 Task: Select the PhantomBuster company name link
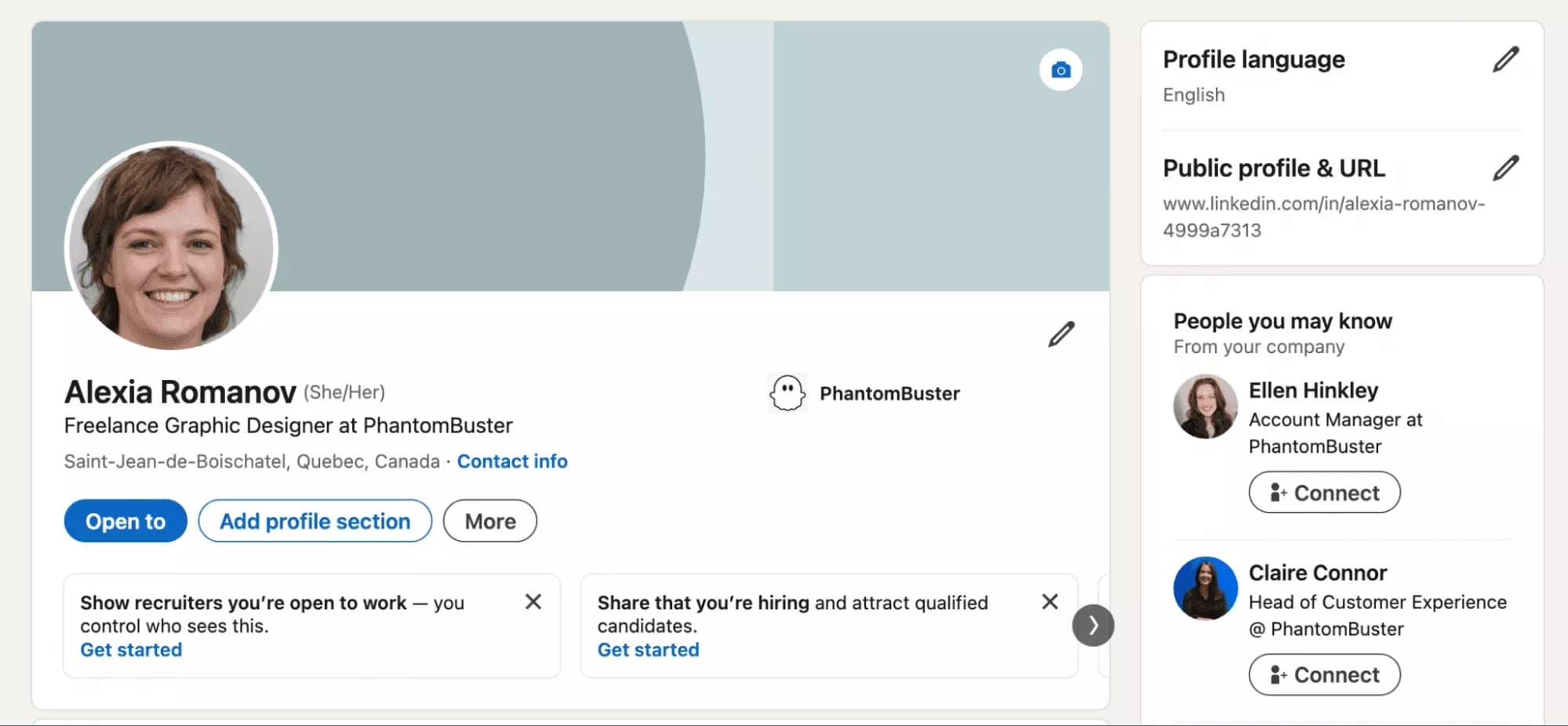pyautogui.click(x=889, y=393)
